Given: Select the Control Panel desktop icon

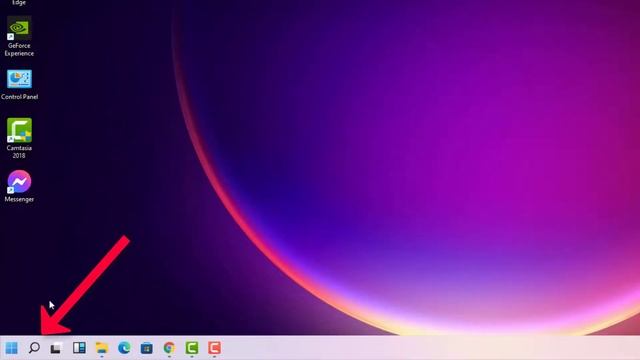Looking at the screenshot, I should tap(19, 85).
